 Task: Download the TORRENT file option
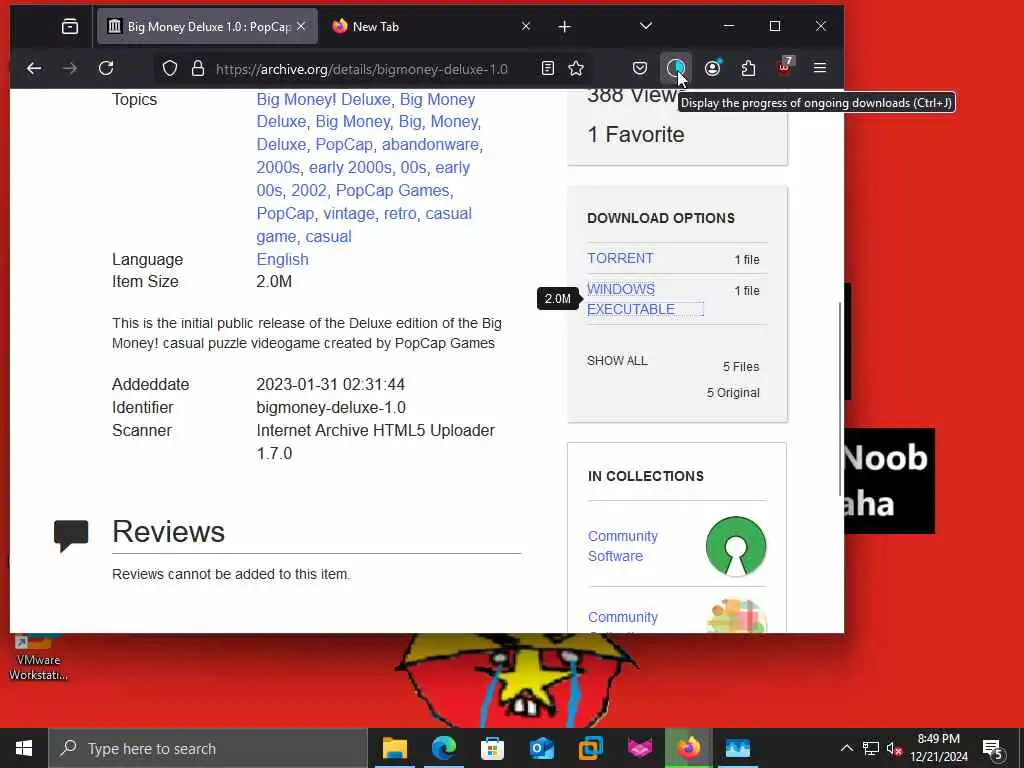(x=620, y=258)
